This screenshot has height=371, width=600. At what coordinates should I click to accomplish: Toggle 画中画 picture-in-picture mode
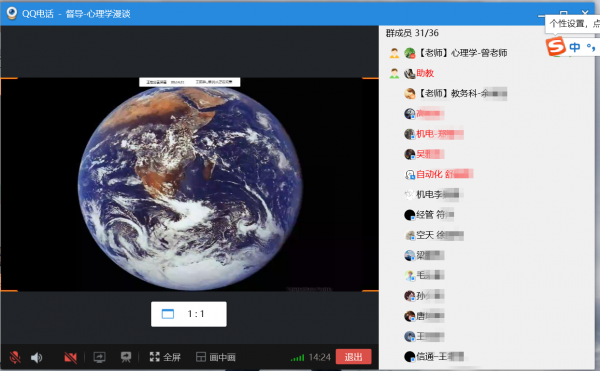tap(216, 357)
